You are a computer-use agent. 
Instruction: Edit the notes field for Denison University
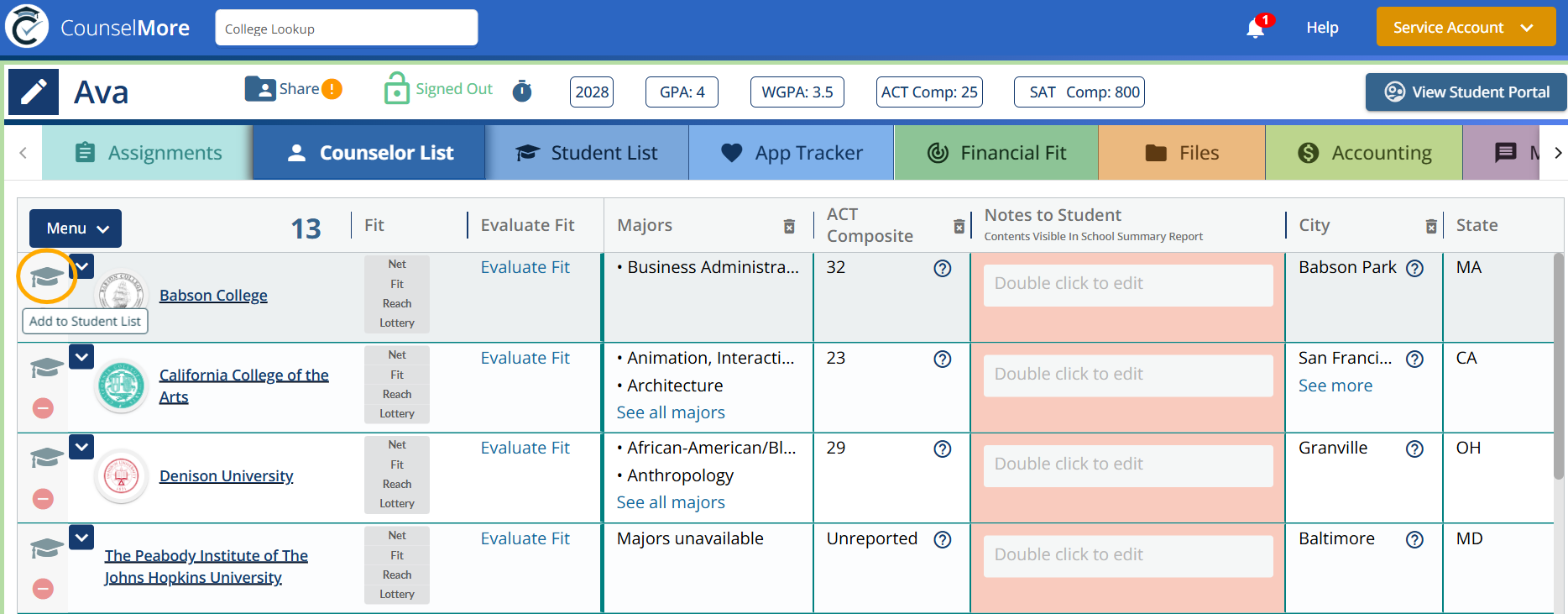pos(1128,464)
